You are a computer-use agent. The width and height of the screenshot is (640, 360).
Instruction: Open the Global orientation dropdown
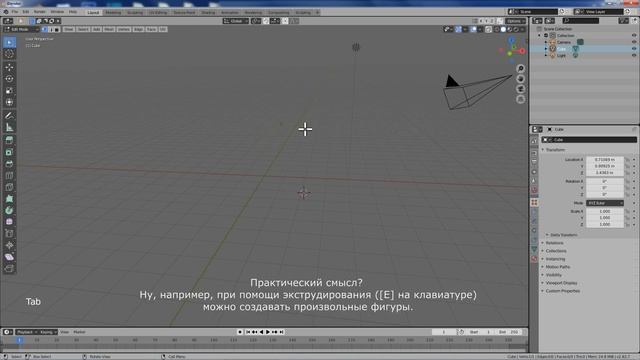pyautogui.click(x=236, y=21)
